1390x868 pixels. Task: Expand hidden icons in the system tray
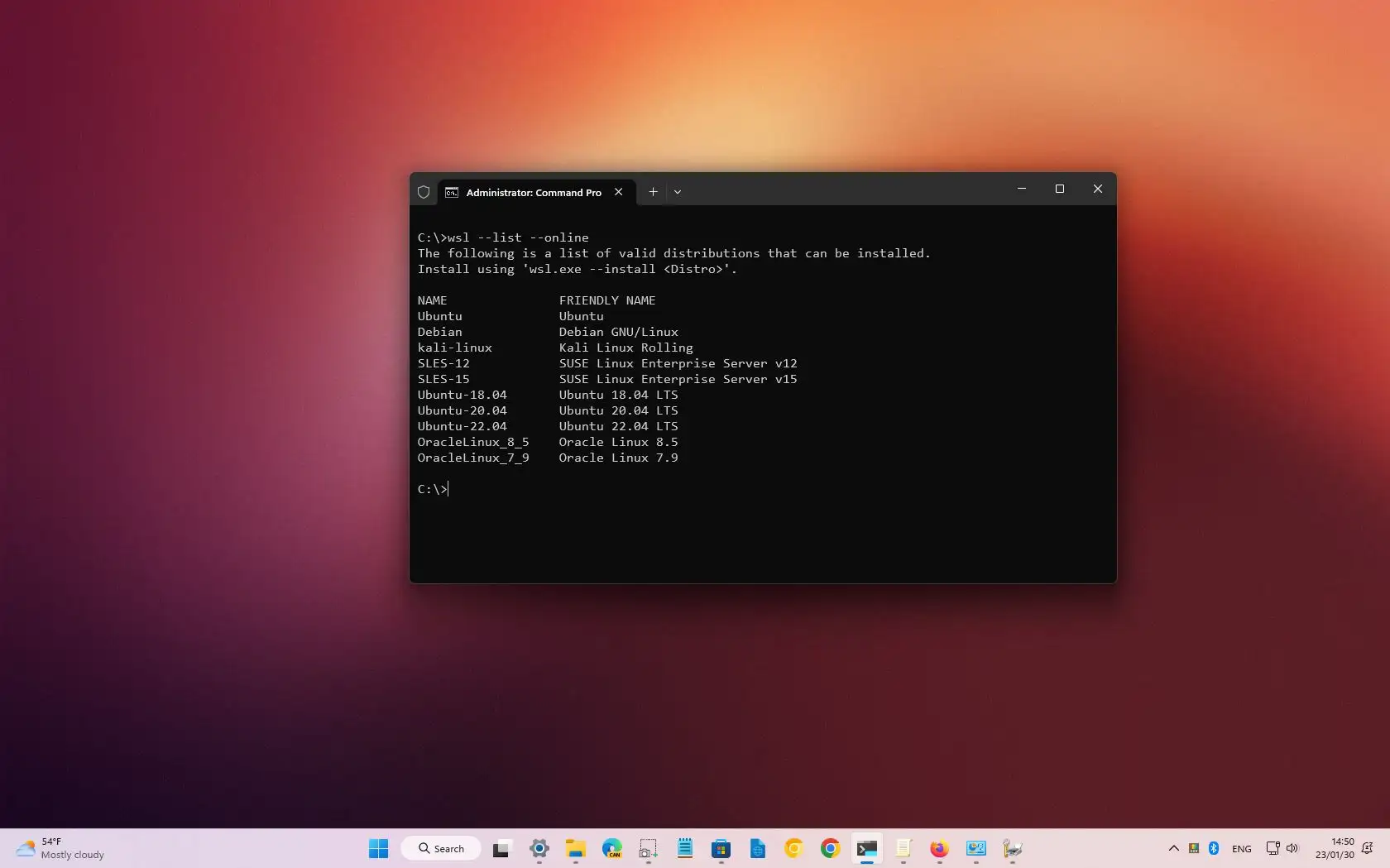click(x=1174, y=849)
